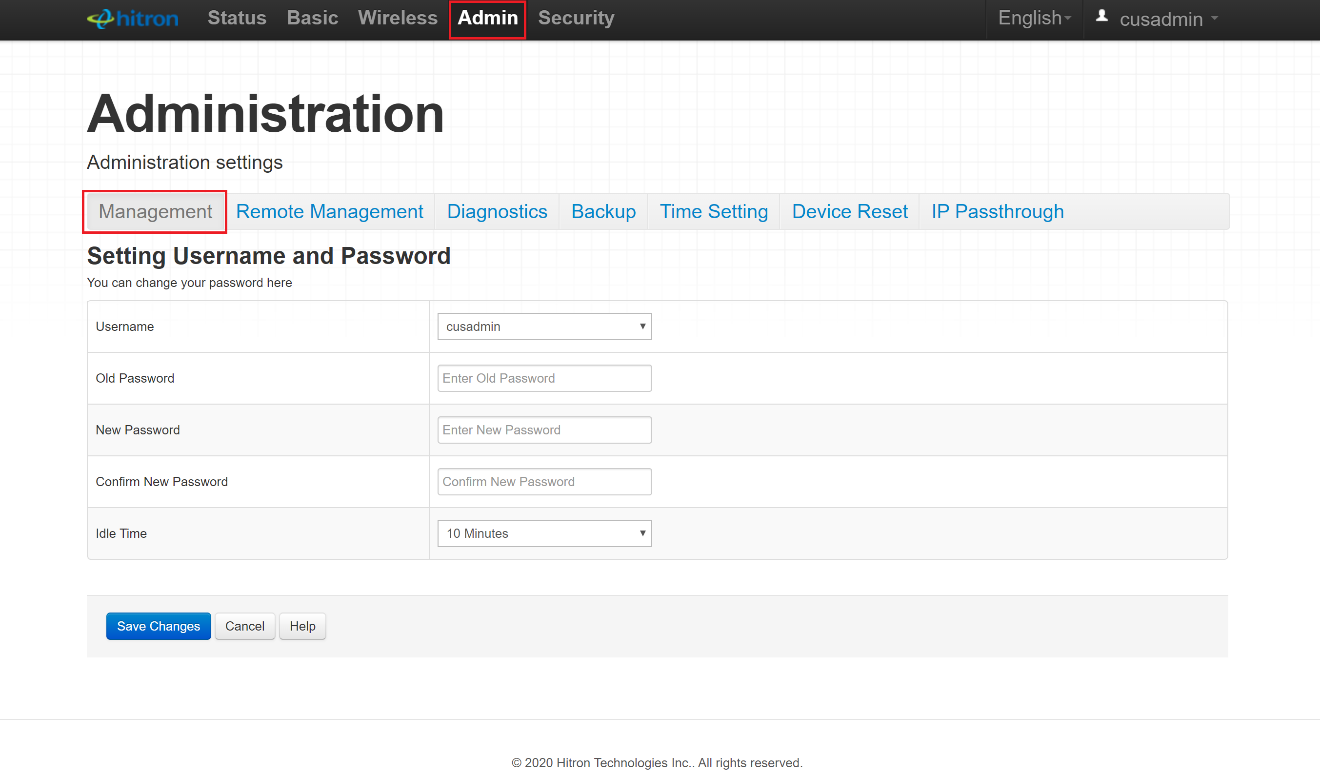Expand the Username dropdown
The height and width of the screenshot is (777, 1320).
pos(545,327)
